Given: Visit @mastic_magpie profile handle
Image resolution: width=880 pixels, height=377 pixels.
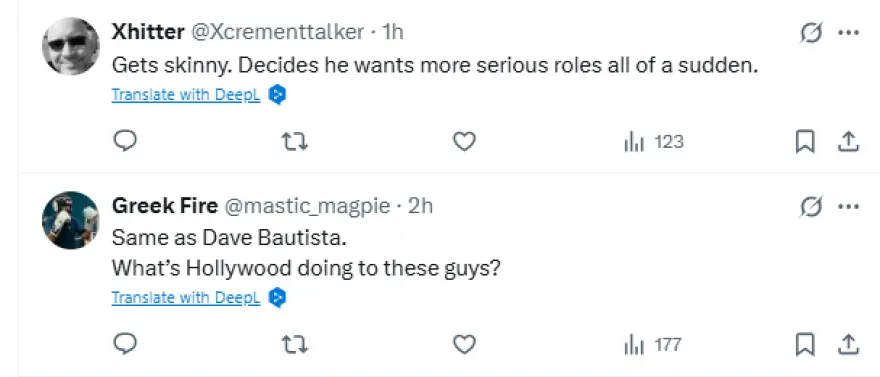Looking at the screenshot, I should pos(307,206).
